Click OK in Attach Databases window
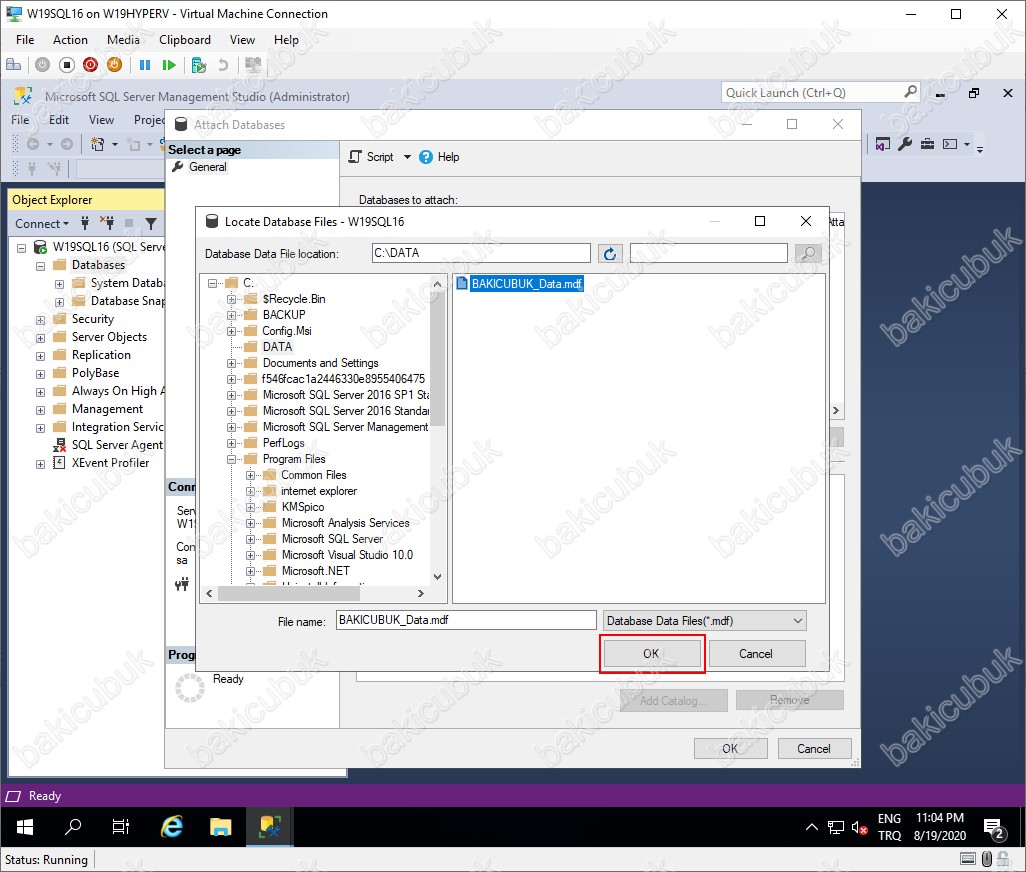Screen dimensions: 1026x872 [x=730, y=748]
